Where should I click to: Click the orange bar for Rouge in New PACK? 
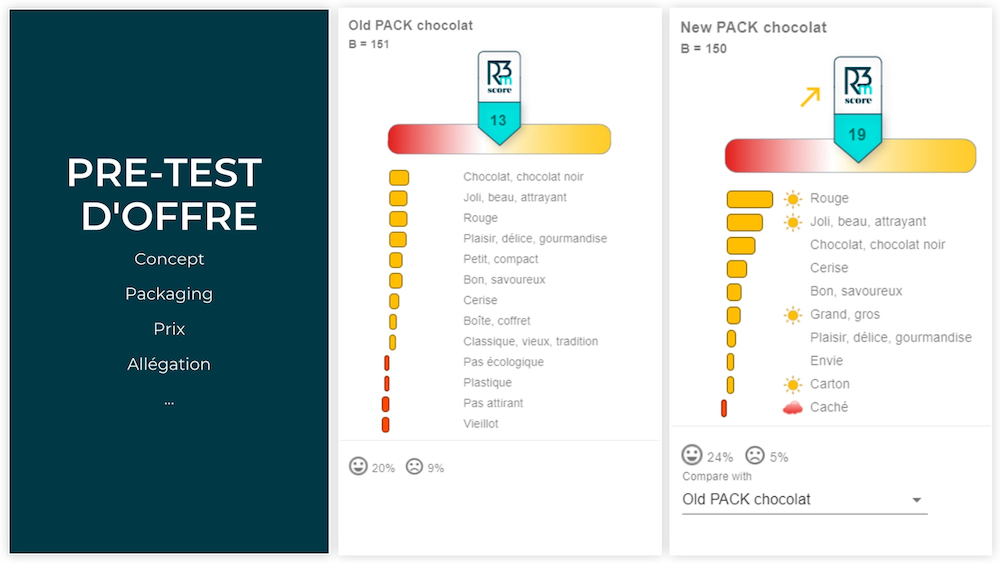click(x=749, y=200)
